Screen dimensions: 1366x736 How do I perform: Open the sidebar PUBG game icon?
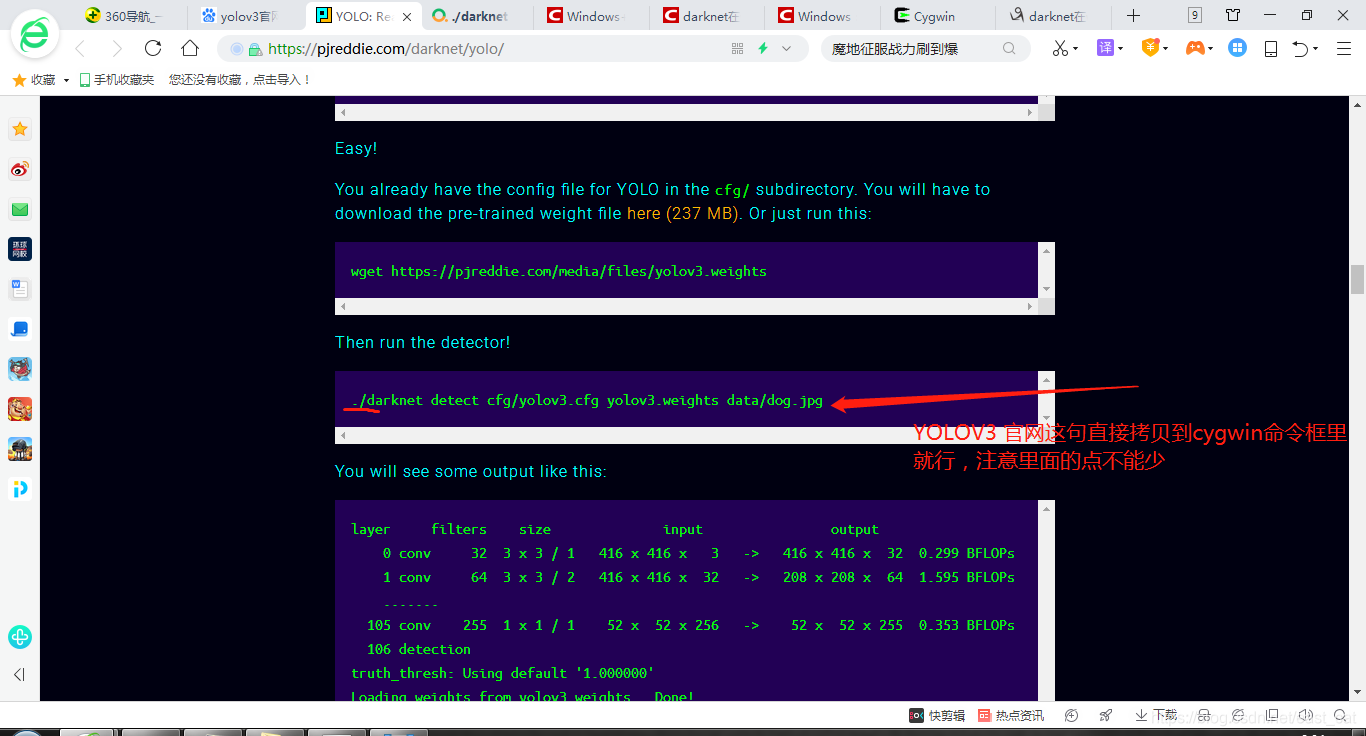coord(20,449)
